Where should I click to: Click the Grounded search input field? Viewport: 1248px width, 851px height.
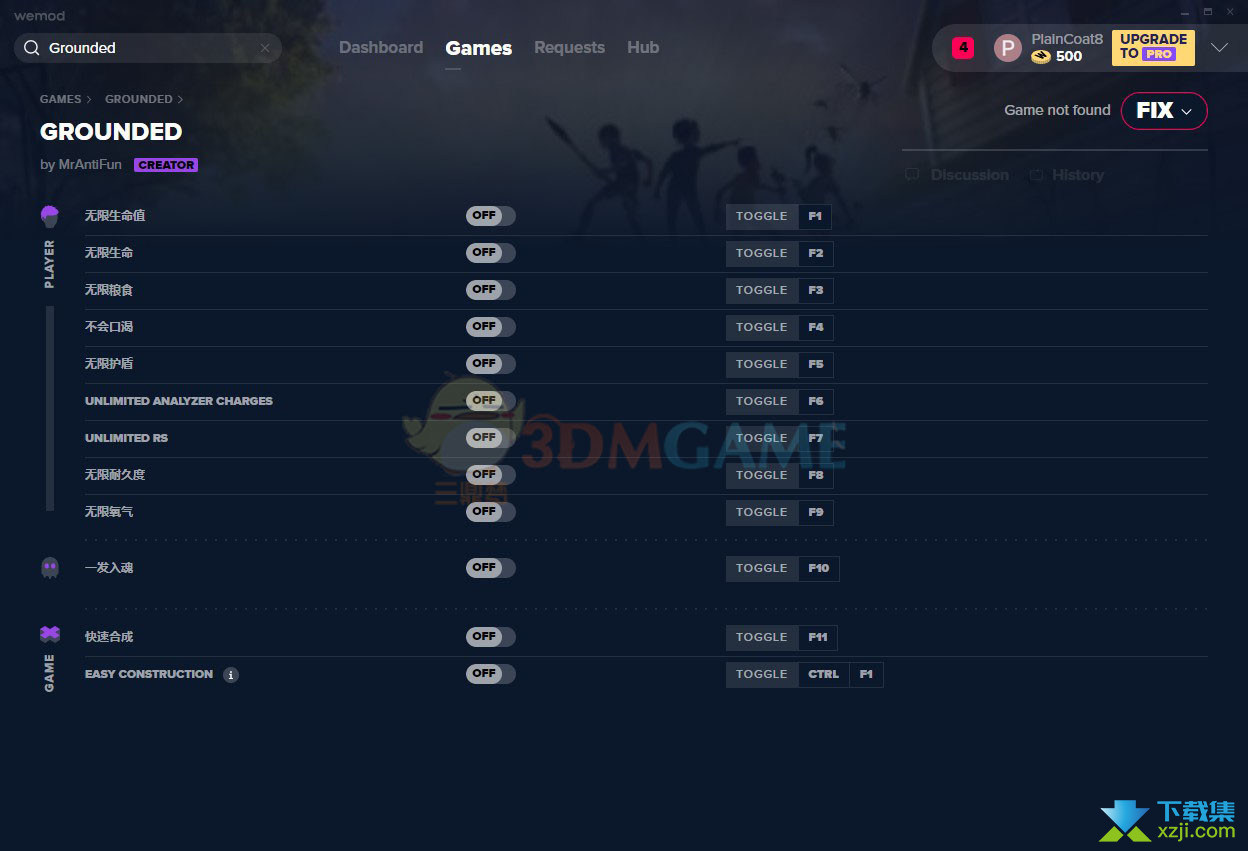pyautogui.click(x=148, y=48)
